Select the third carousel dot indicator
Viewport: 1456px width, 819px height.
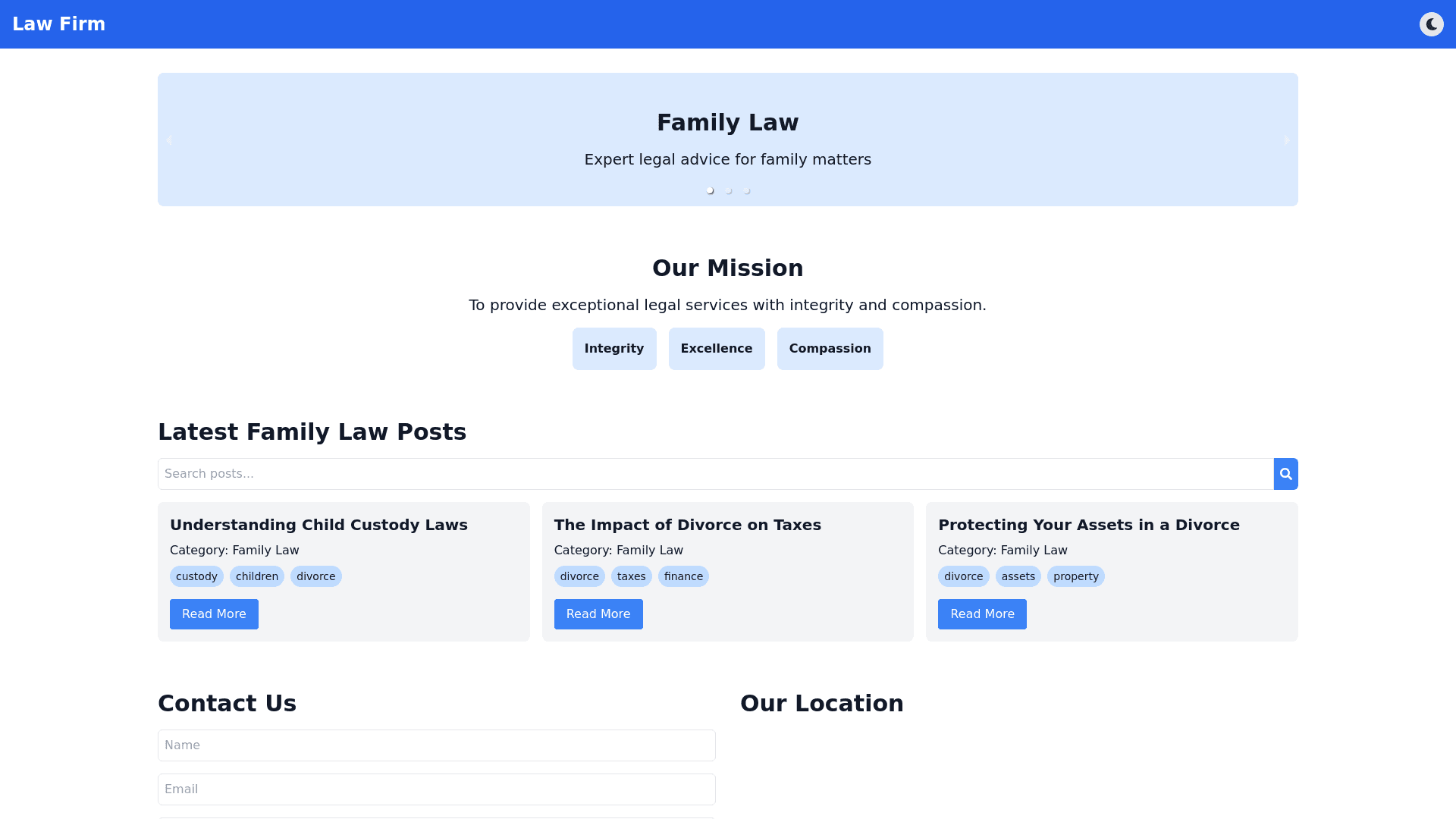746,191
